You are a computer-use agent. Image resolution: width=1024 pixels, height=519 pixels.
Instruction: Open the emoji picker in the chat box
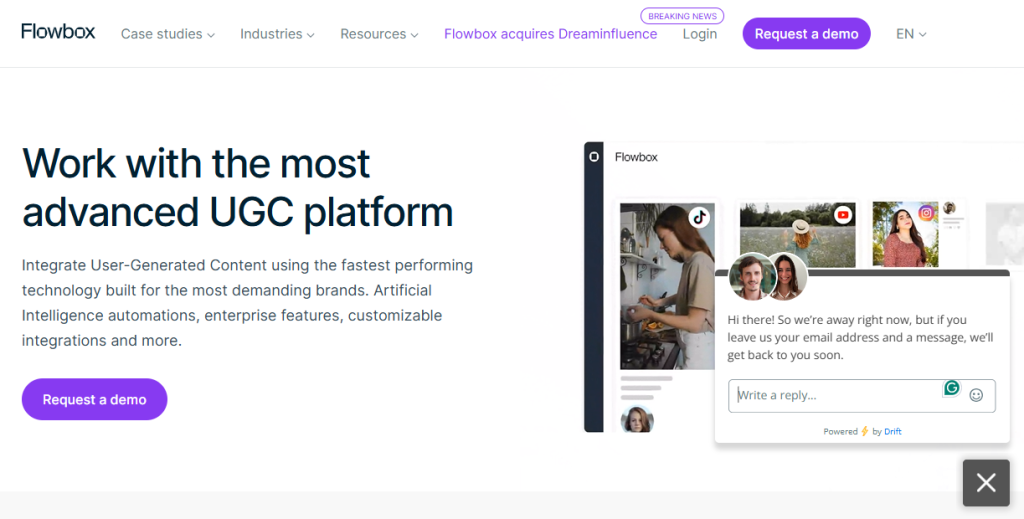coord(976,395)
